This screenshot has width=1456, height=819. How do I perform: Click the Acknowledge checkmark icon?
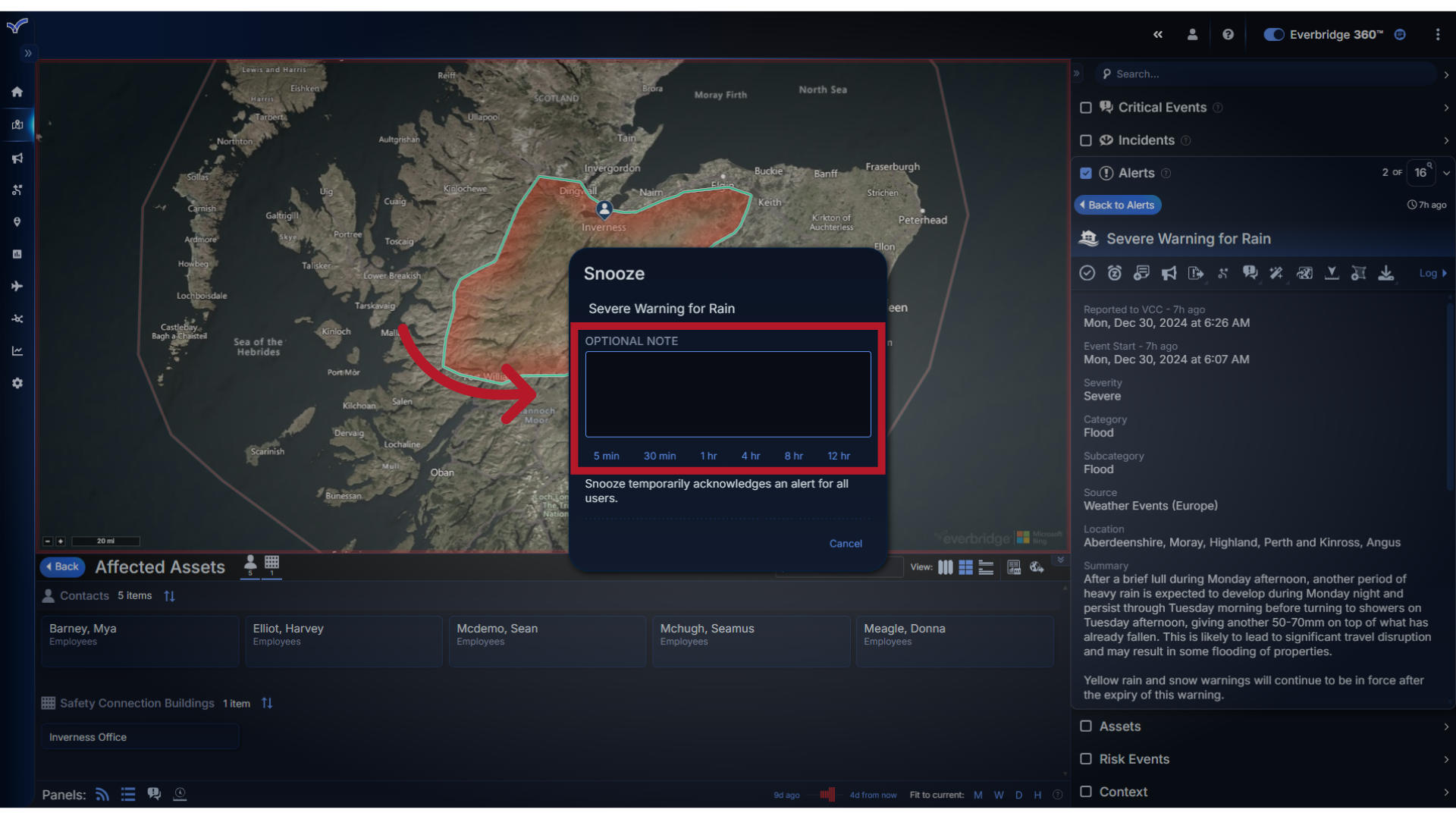click(1087, 273)
